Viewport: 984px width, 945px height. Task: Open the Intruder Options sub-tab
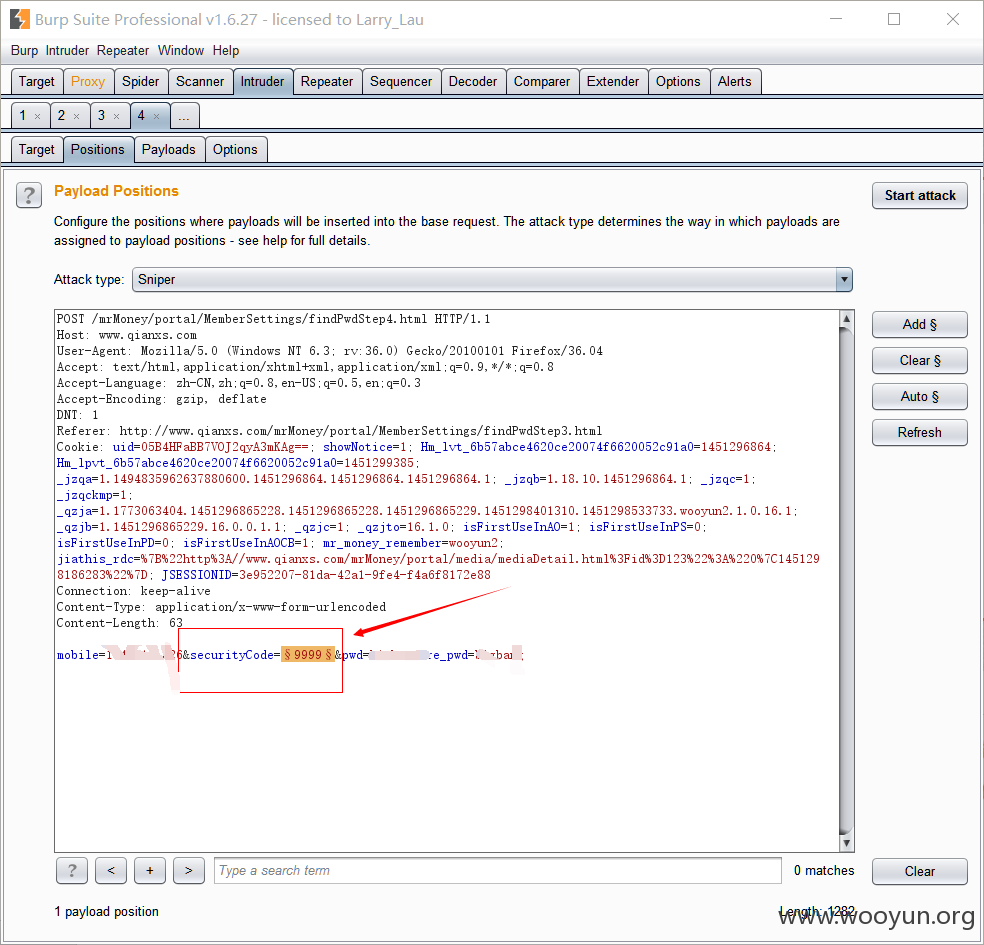click(x=235, y=149)
